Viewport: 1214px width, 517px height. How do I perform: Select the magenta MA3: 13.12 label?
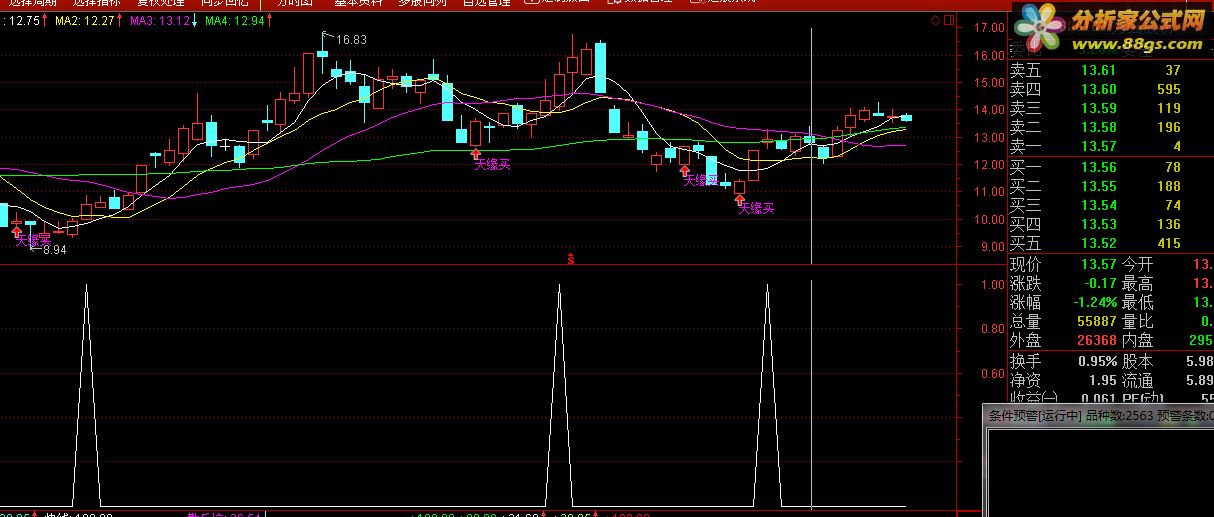160,20
